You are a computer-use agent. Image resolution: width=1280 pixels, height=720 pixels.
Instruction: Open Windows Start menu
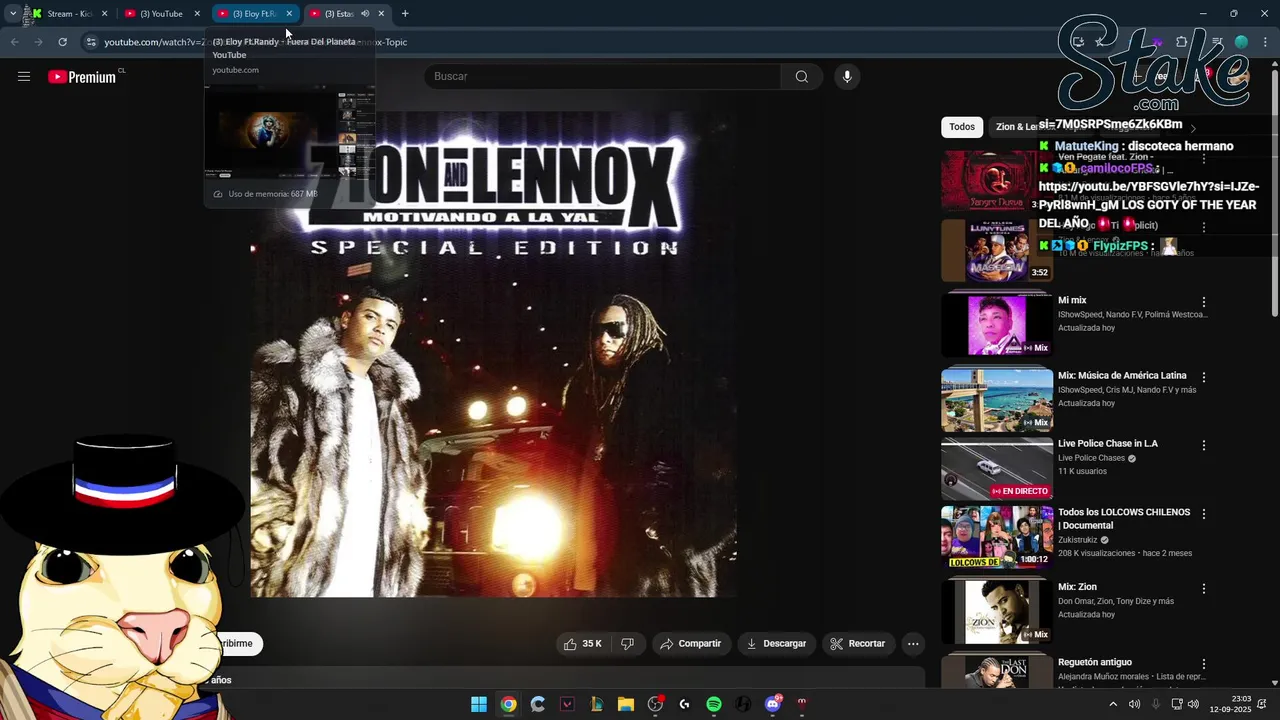[479, 704]
